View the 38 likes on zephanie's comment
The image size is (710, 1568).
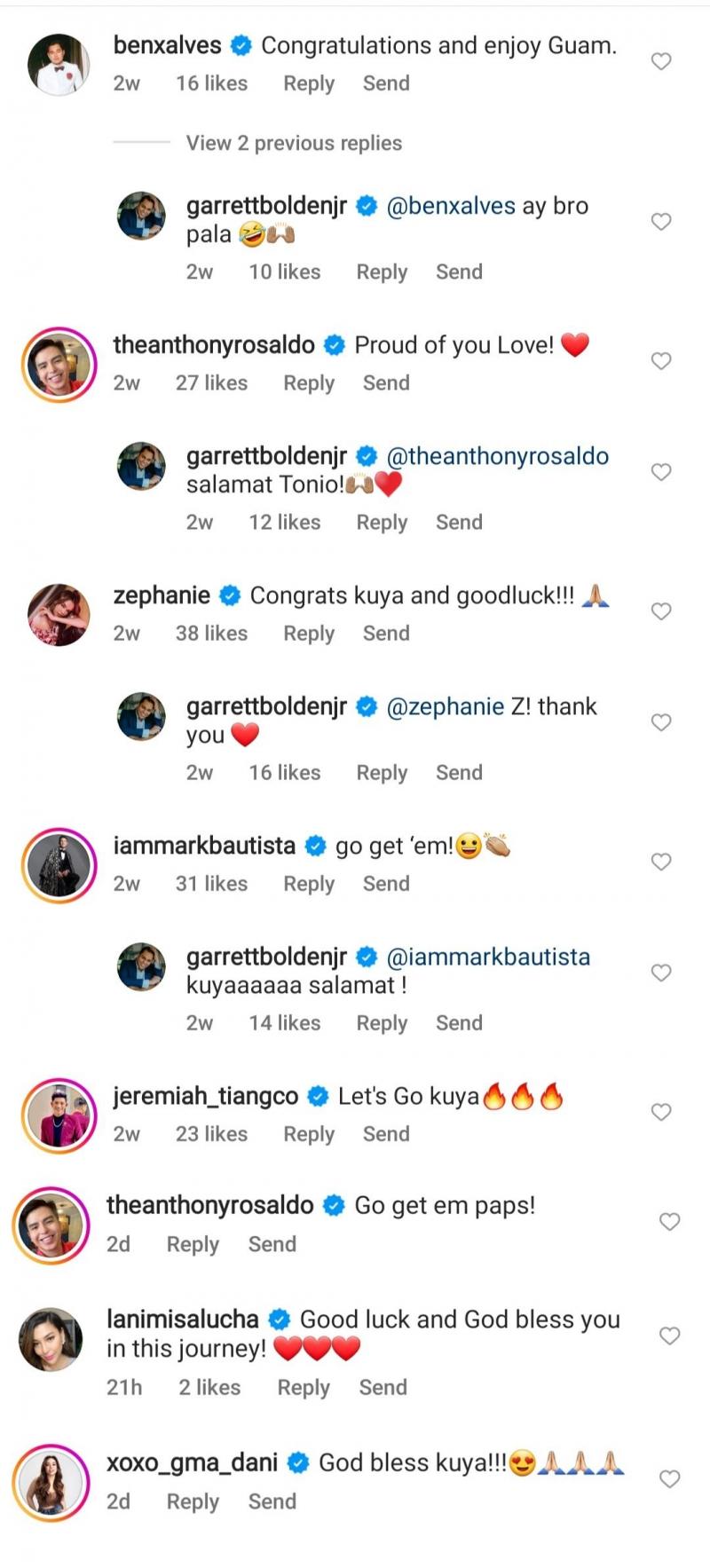click(211, 634)
